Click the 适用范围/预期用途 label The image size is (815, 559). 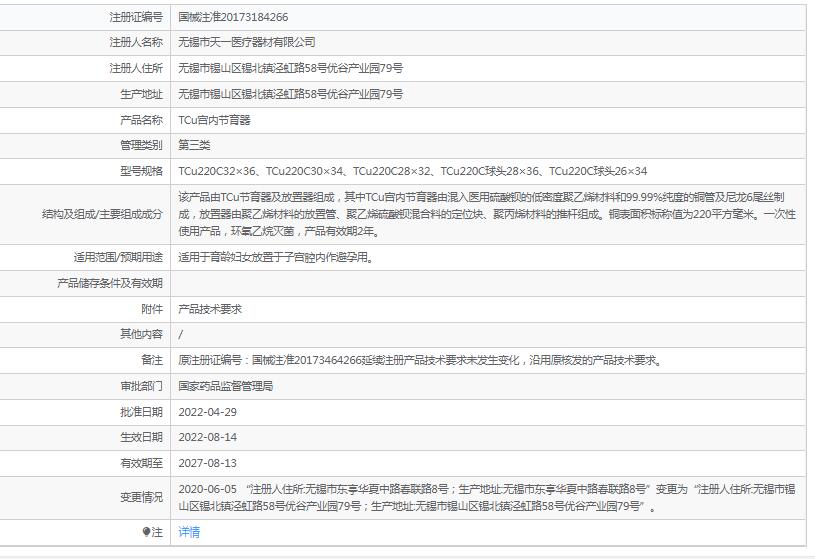pos(118,257)
